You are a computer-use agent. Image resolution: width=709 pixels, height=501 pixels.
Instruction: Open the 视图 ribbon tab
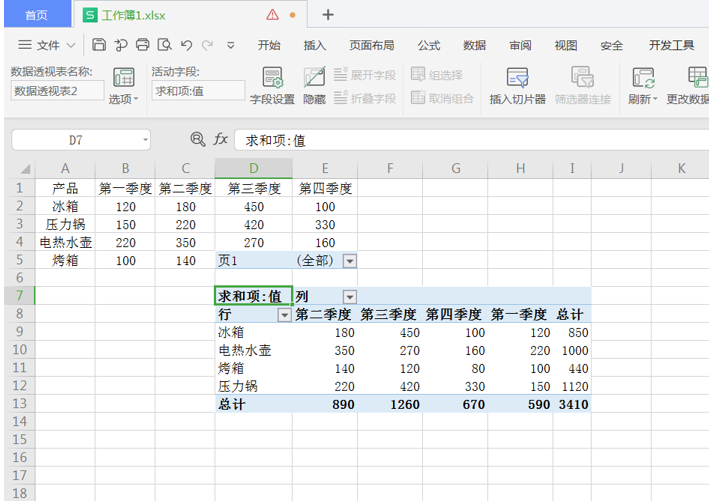pyautogui.click(x=566, y=45)
